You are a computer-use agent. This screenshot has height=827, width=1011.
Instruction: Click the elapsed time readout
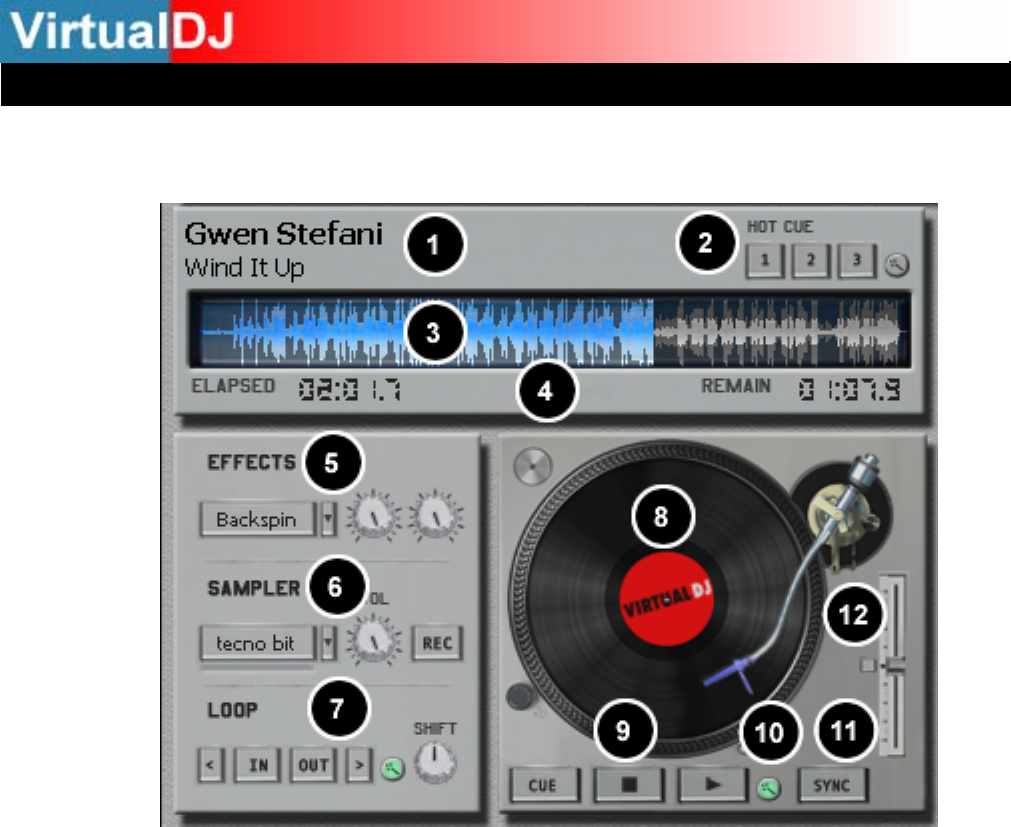pos(349,390)
